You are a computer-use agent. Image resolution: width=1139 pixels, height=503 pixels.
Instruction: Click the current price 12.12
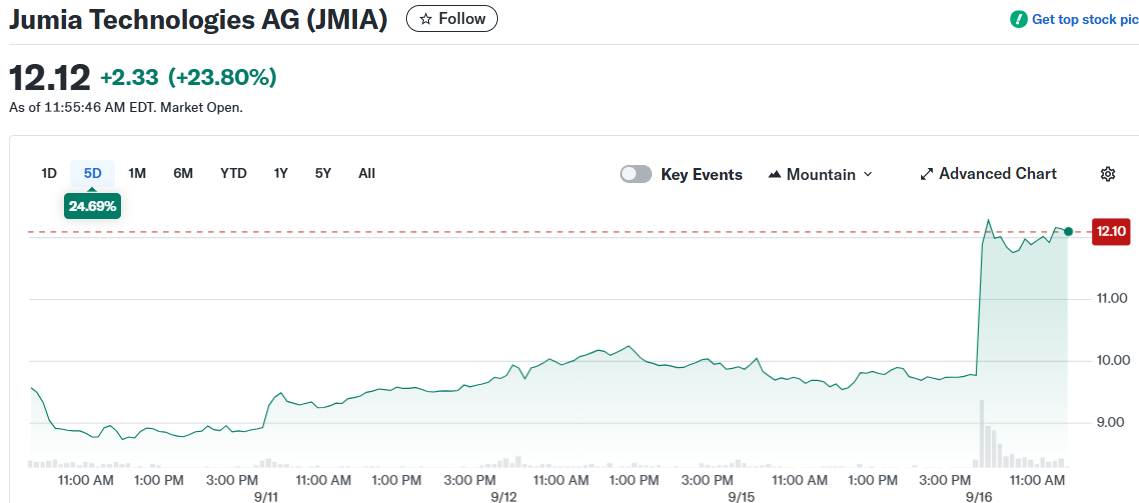pyautogui.click(x=49, y=78)
